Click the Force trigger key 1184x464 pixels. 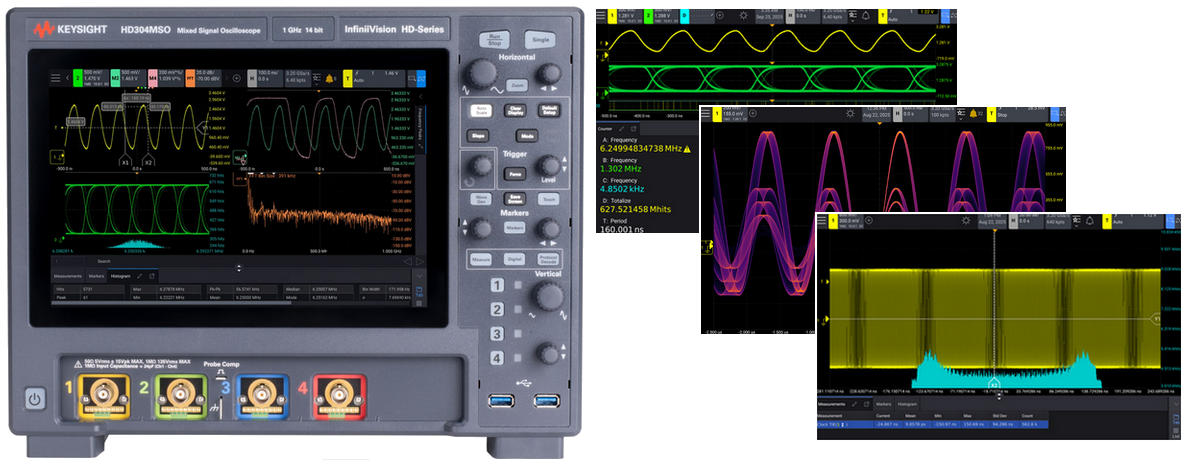(515, 174)
